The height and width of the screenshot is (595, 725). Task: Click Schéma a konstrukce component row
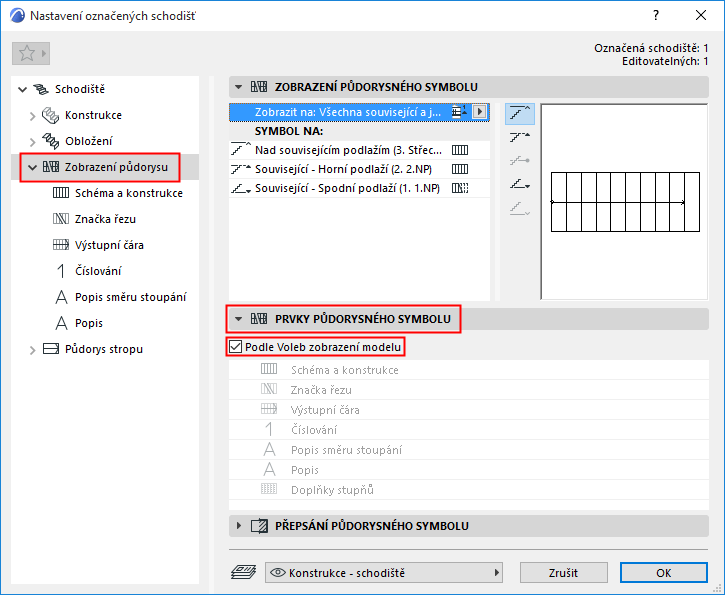(469, 370)
